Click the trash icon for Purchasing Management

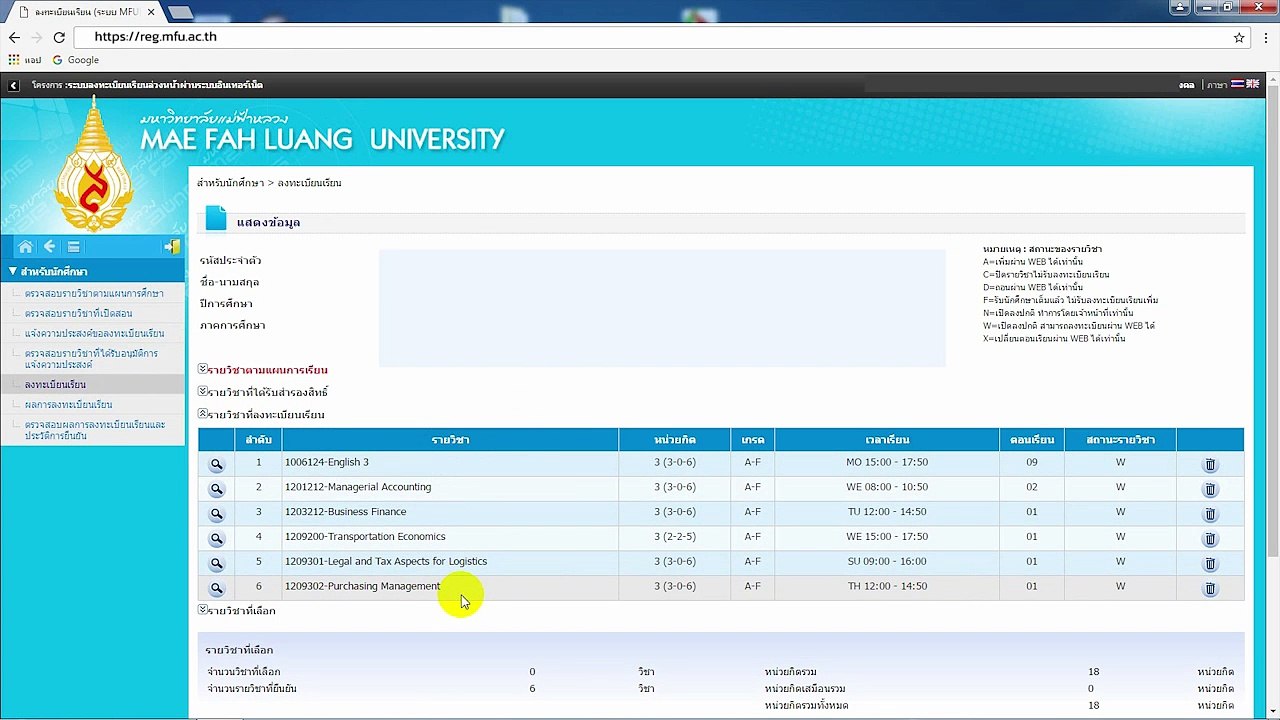[1210, 588]
